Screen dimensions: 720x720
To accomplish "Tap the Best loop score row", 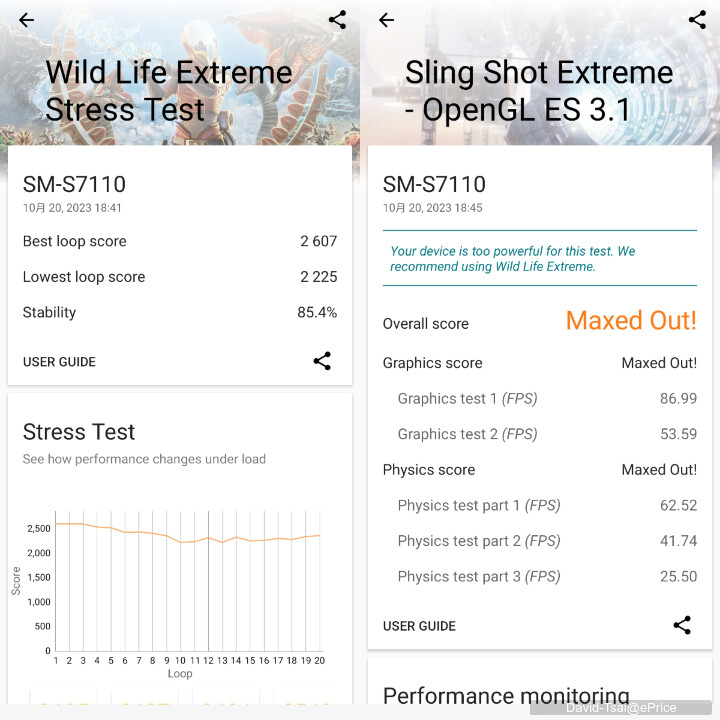I will (x=180, y=241).
